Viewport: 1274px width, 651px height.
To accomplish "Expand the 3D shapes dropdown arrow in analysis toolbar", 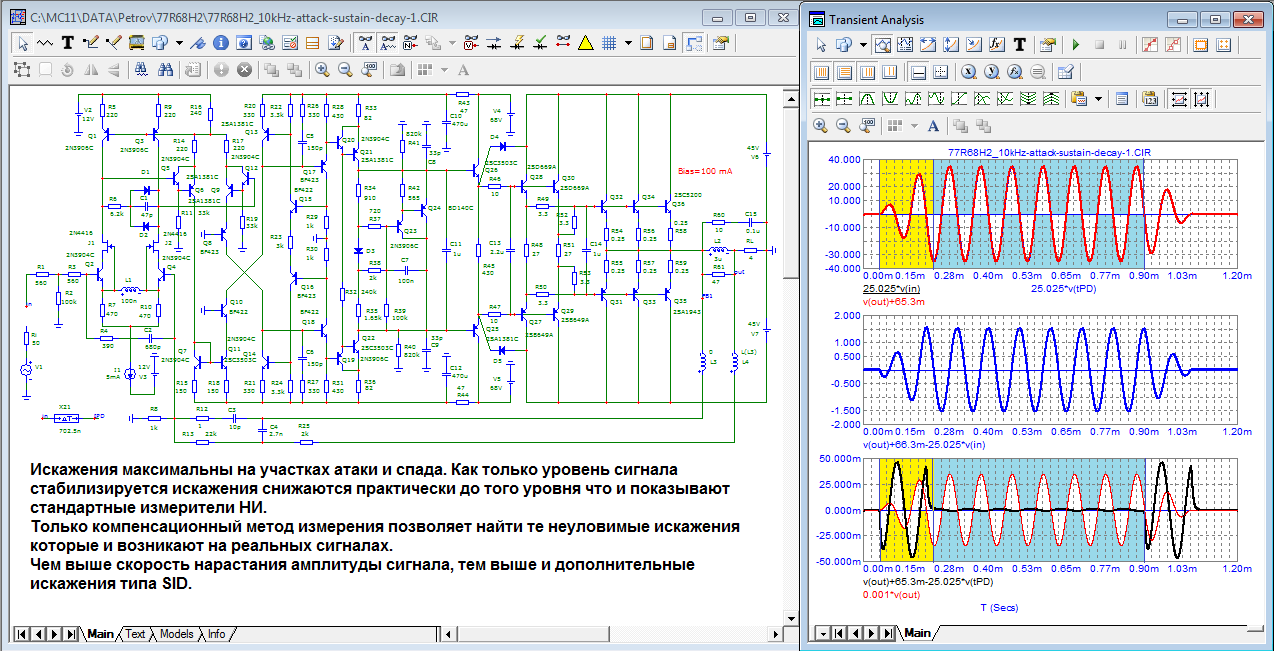I will click(861, 45).
